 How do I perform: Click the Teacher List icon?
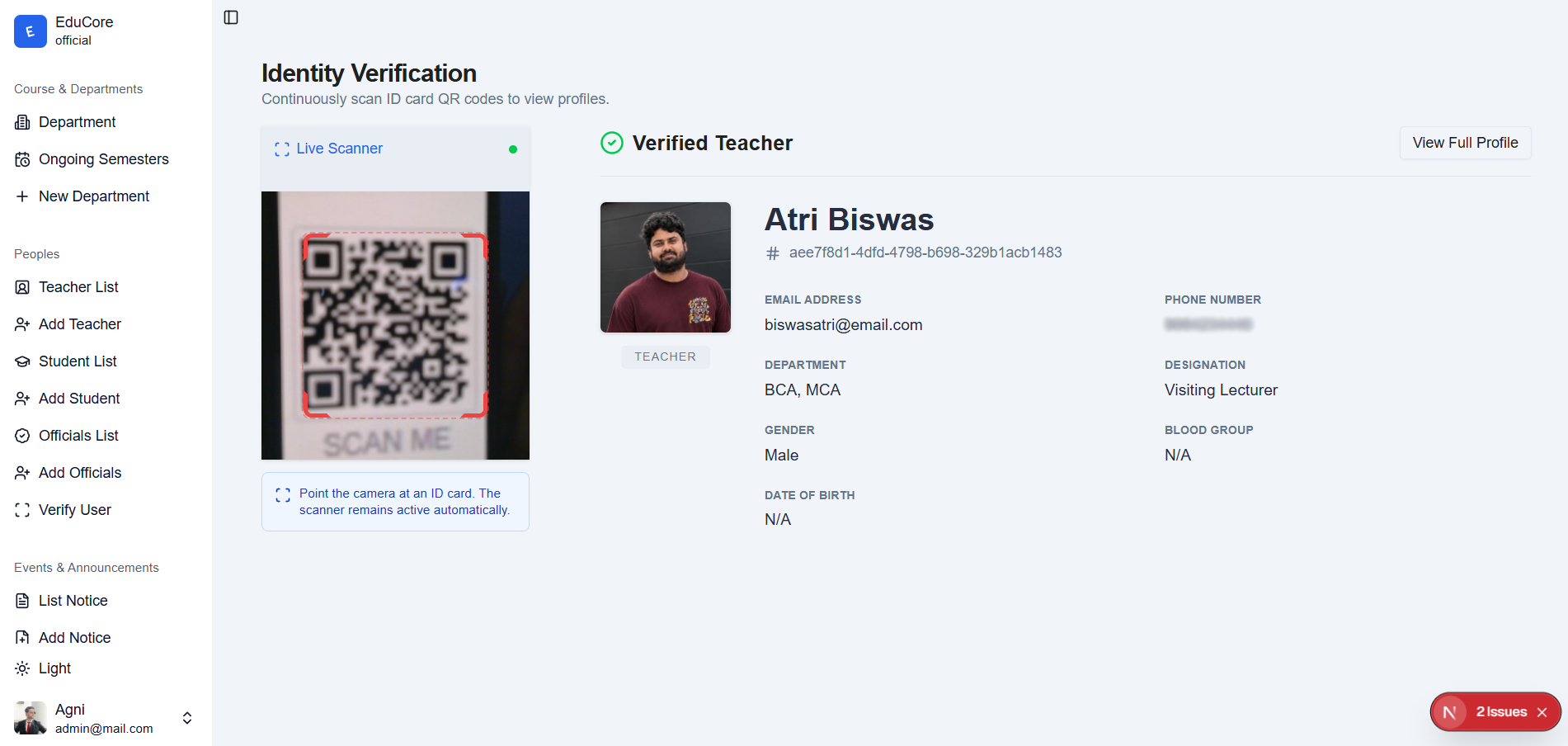click(x=22, y=287)
